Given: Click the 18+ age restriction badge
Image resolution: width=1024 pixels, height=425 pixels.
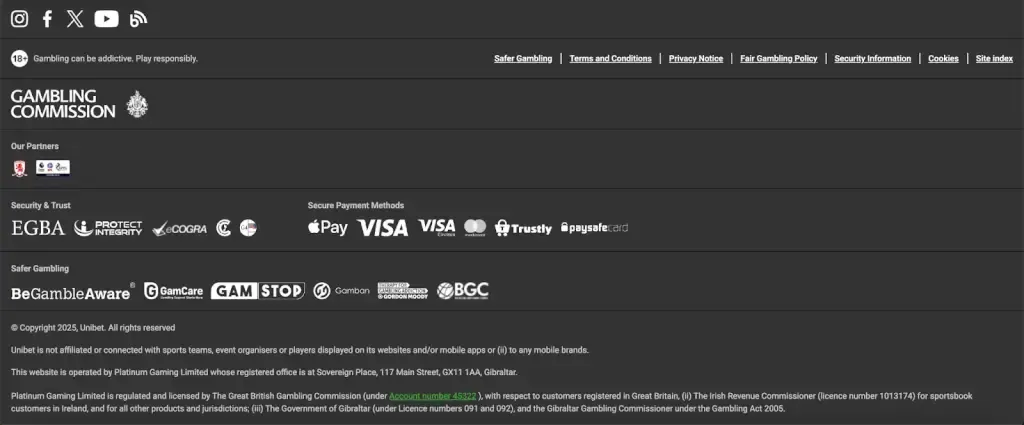Looking at the screenshot, I should 20,59.
